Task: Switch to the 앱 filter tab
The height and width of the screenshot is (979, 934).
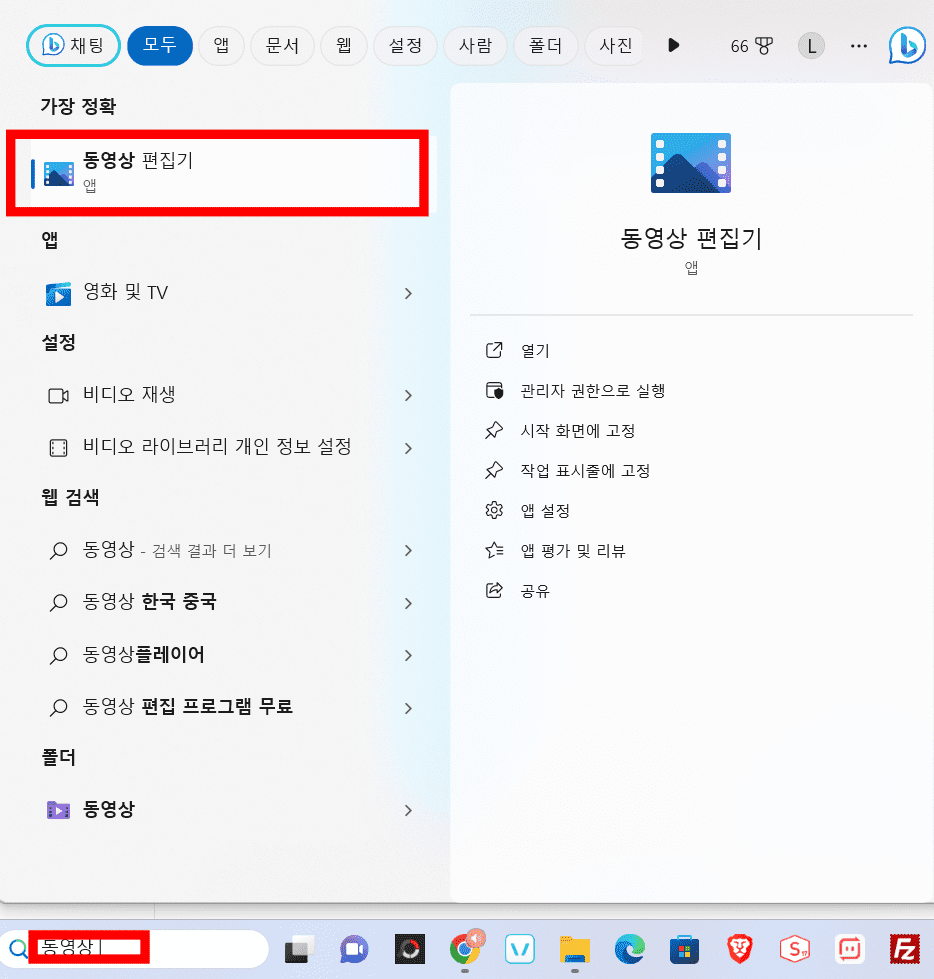Action: (221, 46)
